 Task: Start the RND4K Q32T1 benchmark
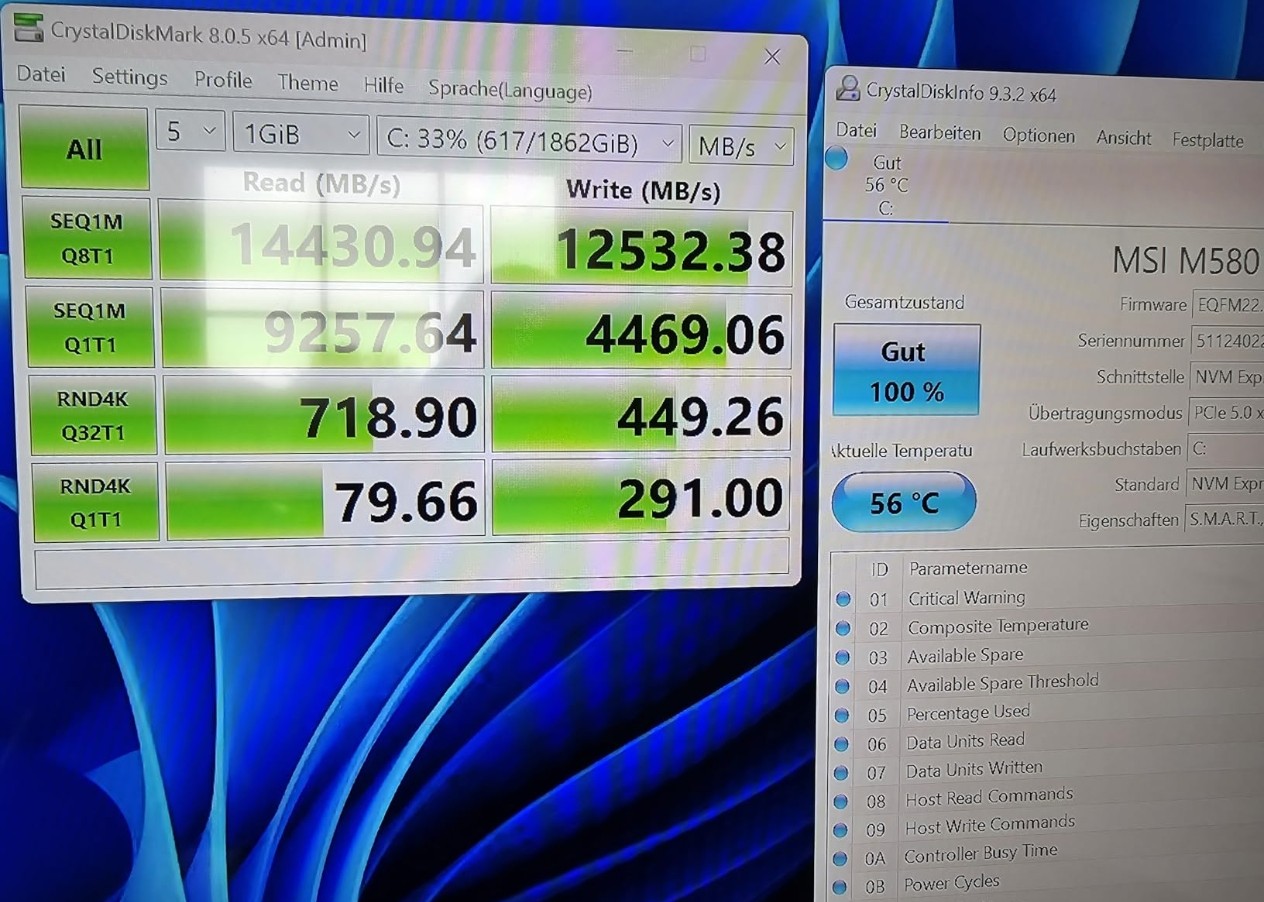pyautogui.click(x=92, y=414)
